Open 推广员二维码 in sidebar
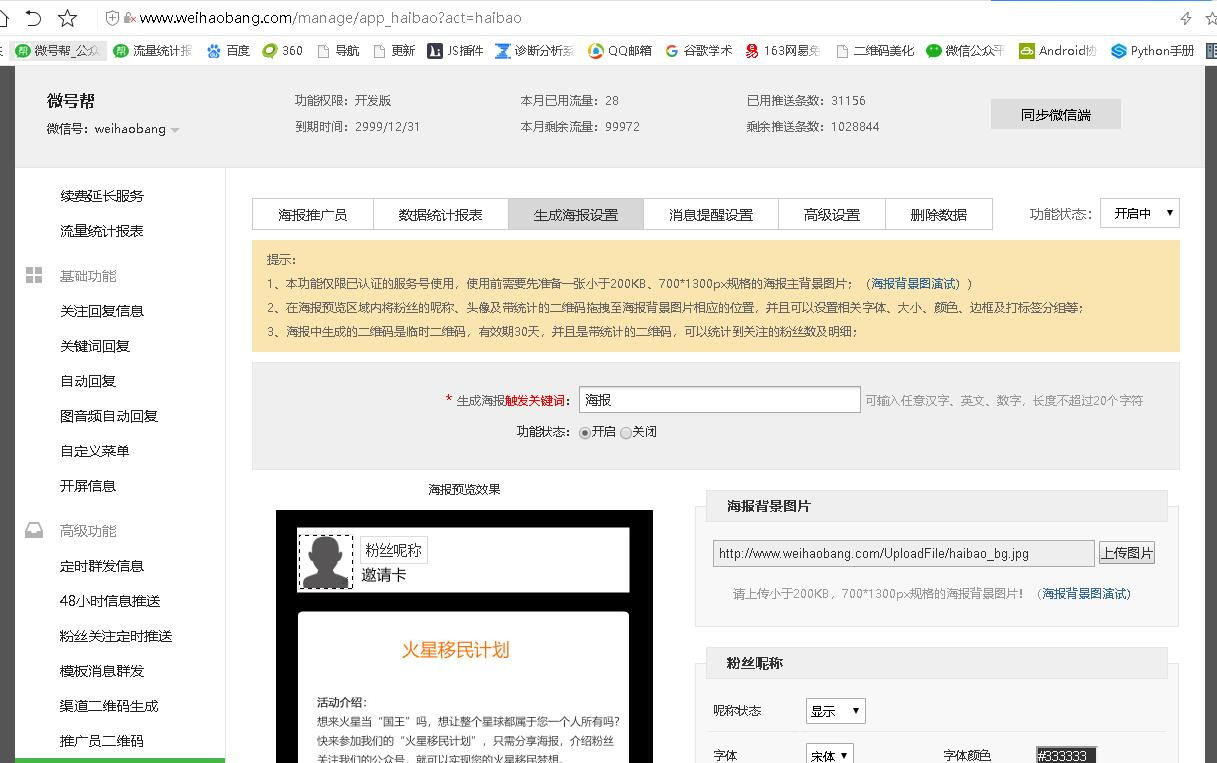This screenshot has height=763, width=1217. point(101,741)
